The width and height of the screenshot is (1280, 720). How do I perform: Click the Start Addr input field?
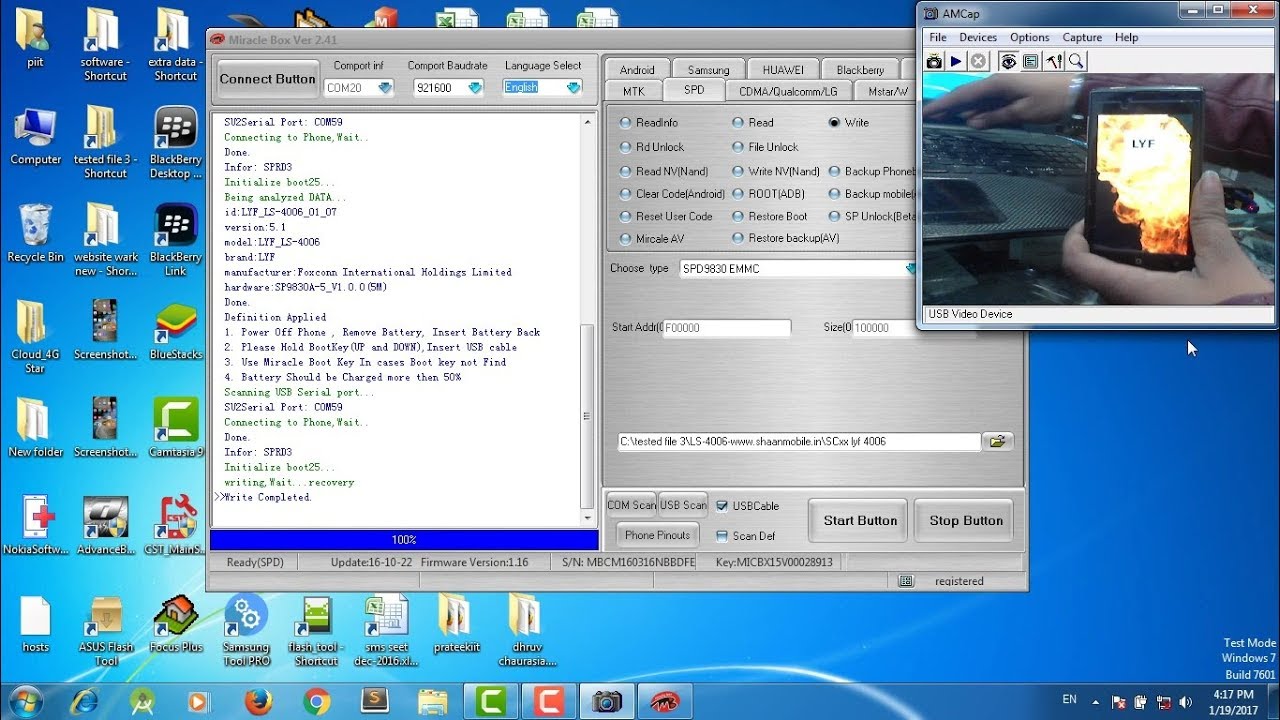(726, 328)
